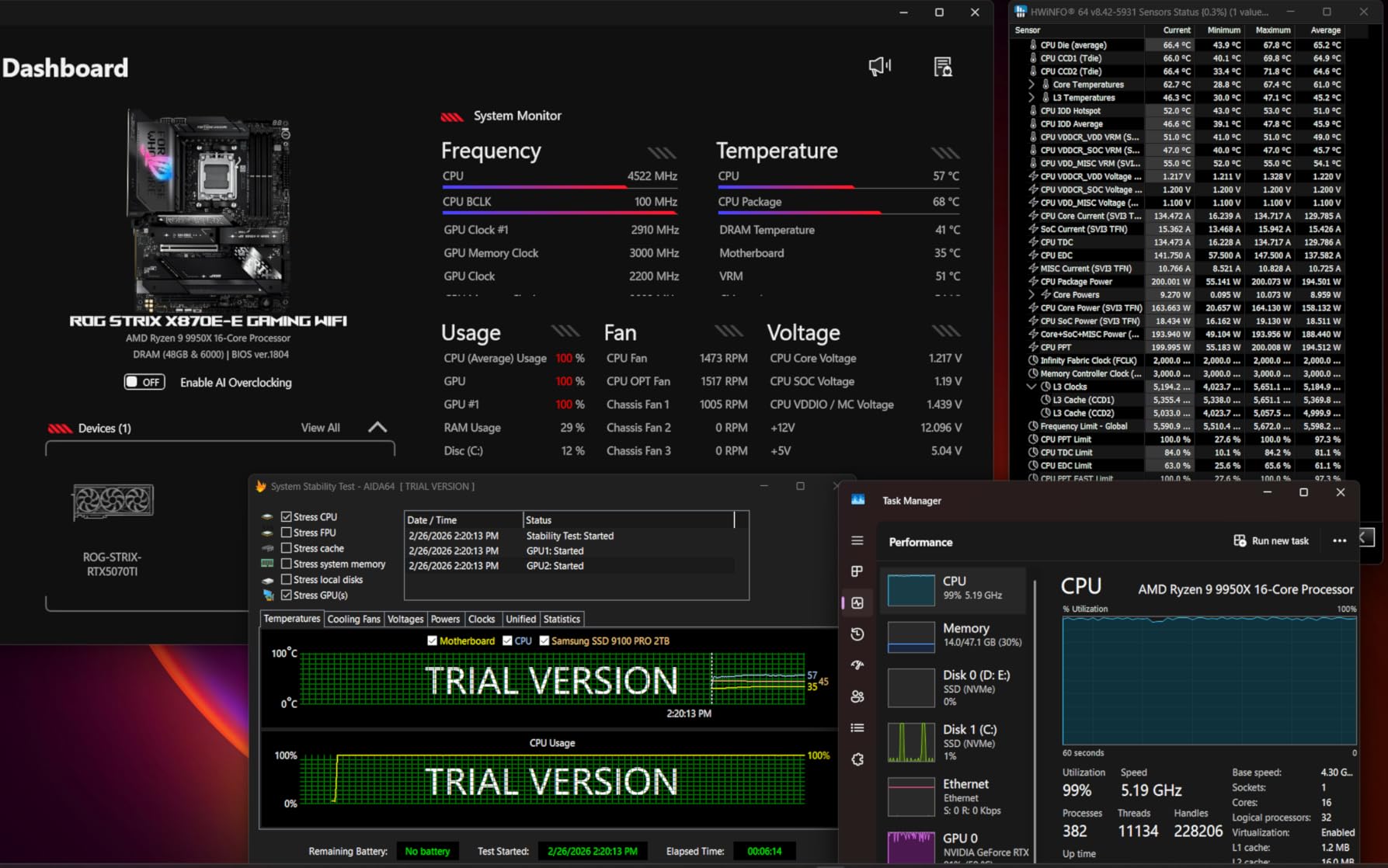Select the "CPU Die (average)" row in HWiNFO
This screenshot has height=868, width=1388.
click(x=1179, y=45)
